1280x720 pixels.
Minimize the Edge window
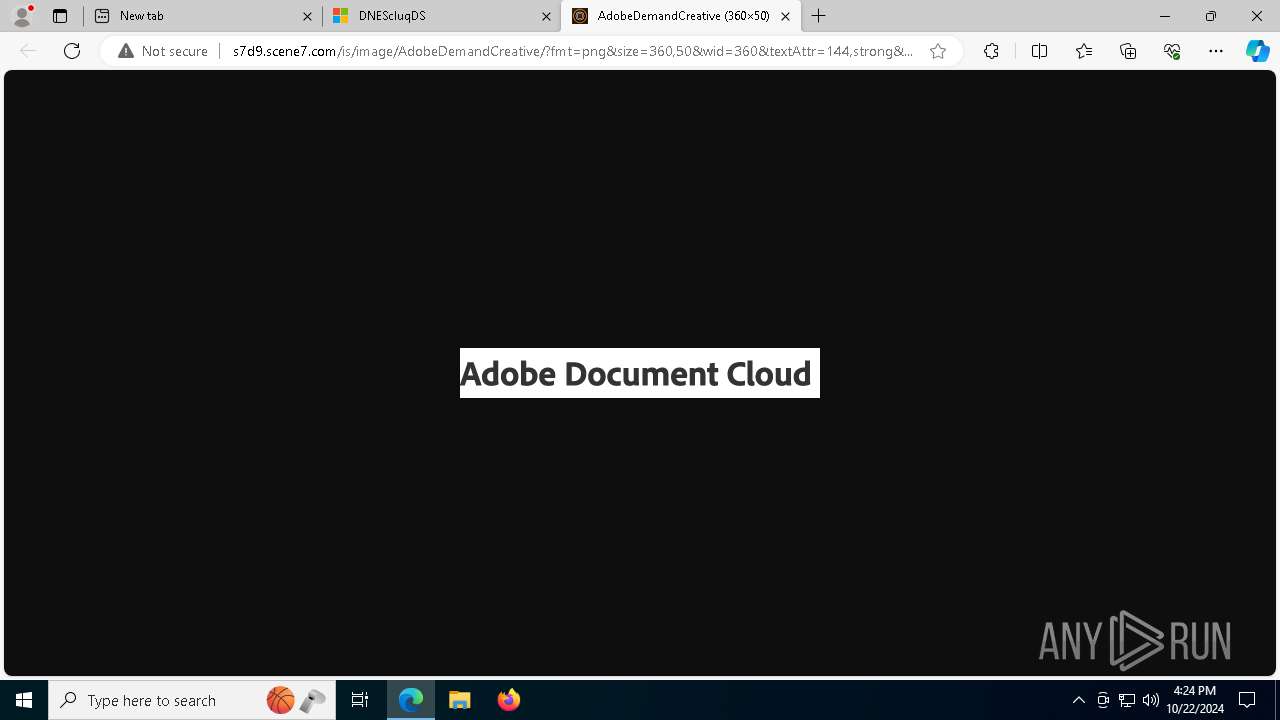[x=1165, y=16]
